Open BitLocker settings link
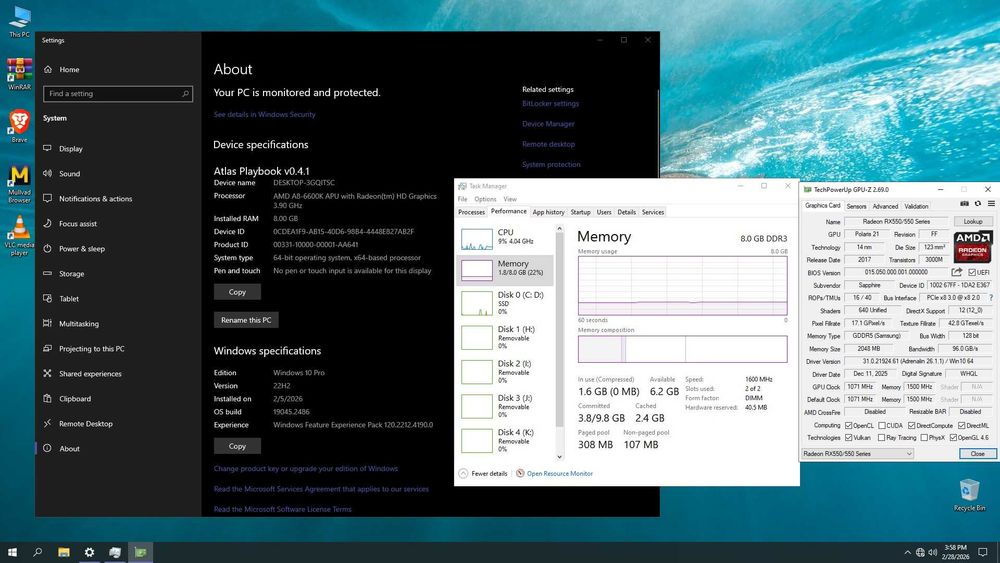The image size is (1000, 563). (x=550, y=103)
